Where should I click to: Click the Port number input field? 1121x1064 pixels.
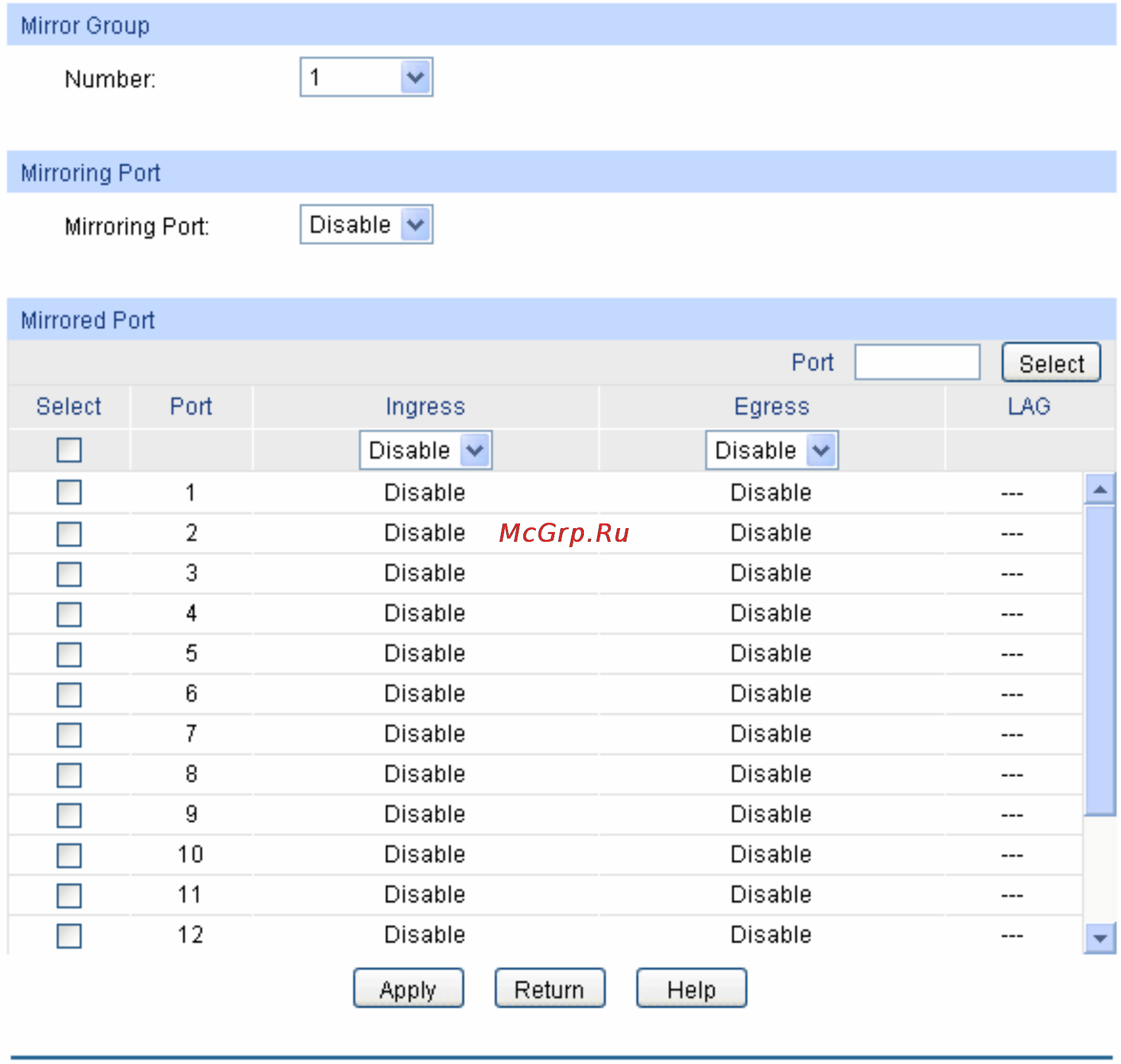[x=917, y=362]
